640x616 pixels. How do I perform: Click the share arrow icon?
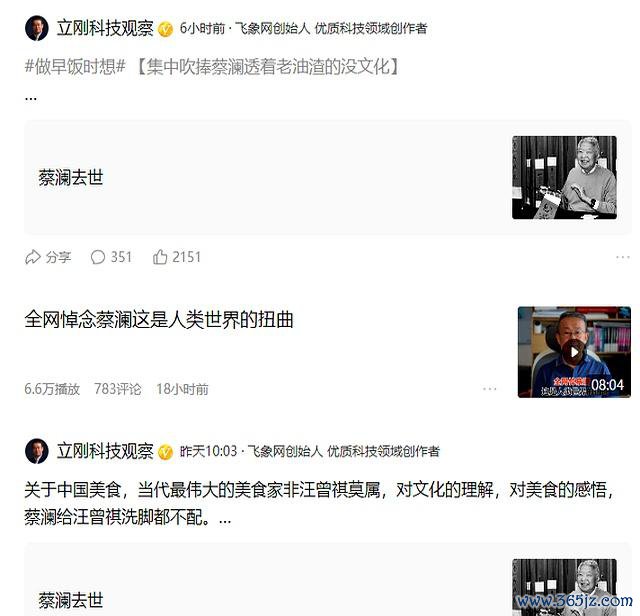33,257
